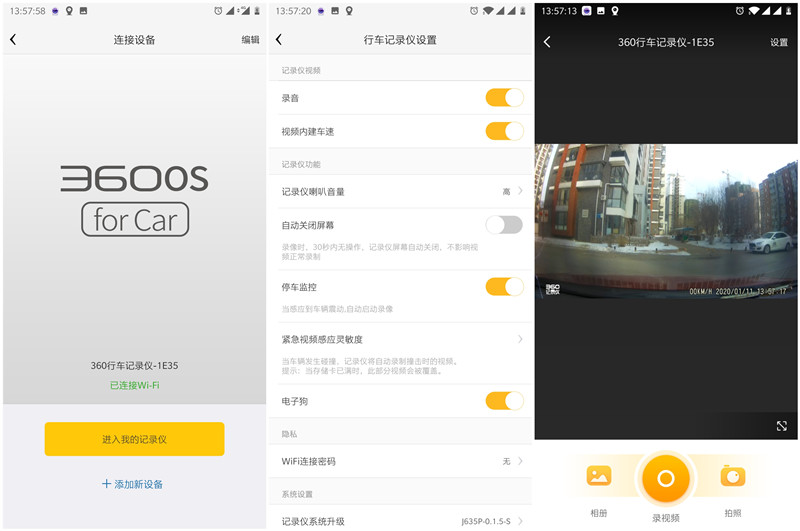
Task: Open 记录仪喇叭音量 setting chevron
Action: pyautogui.click(x=520, y=191)
